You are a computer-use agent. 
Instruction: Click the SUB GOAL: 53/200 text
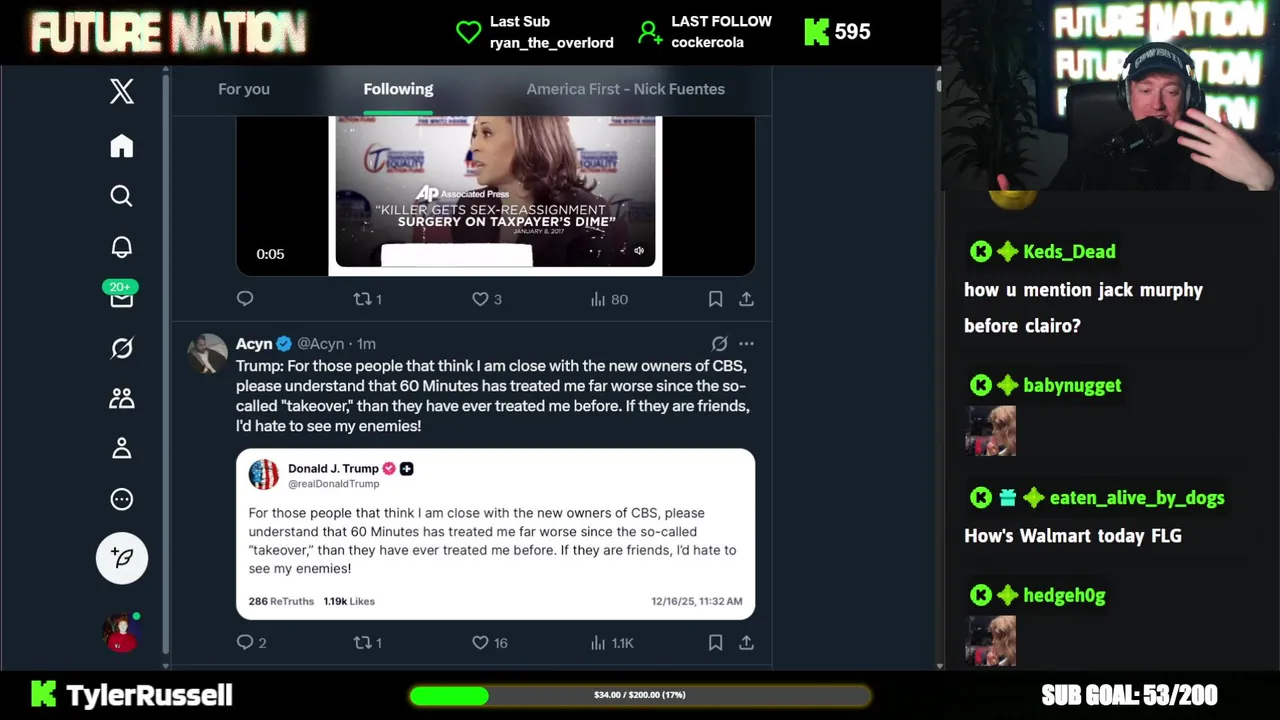click(1129, 695)
